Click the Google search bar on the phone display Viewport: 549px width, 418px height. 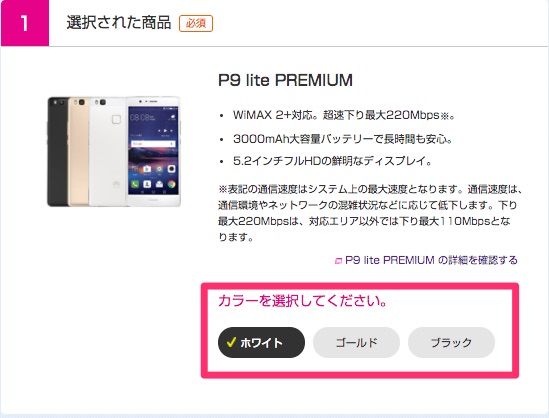153,144
